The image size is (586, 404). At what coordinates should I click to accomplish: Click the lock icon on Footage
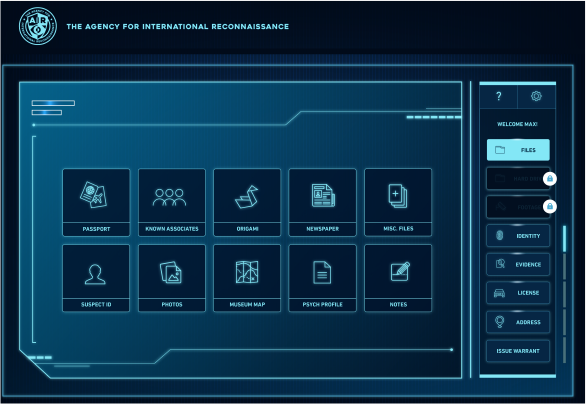(x=550, y=206)
